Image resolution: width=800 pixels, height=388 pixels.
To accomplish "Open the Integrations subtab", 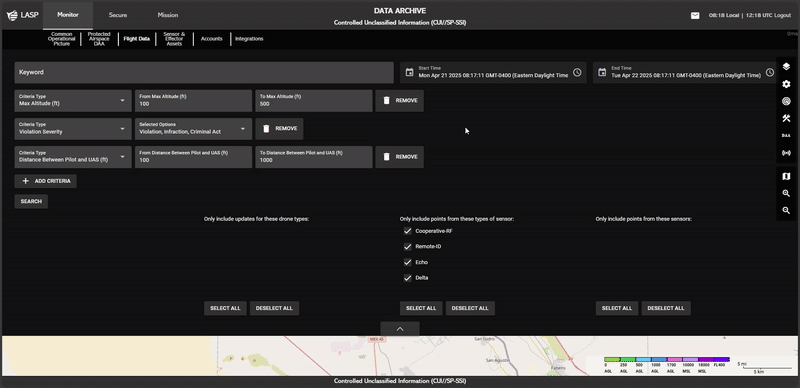I will pyautogui.click(x=249, y=39).
